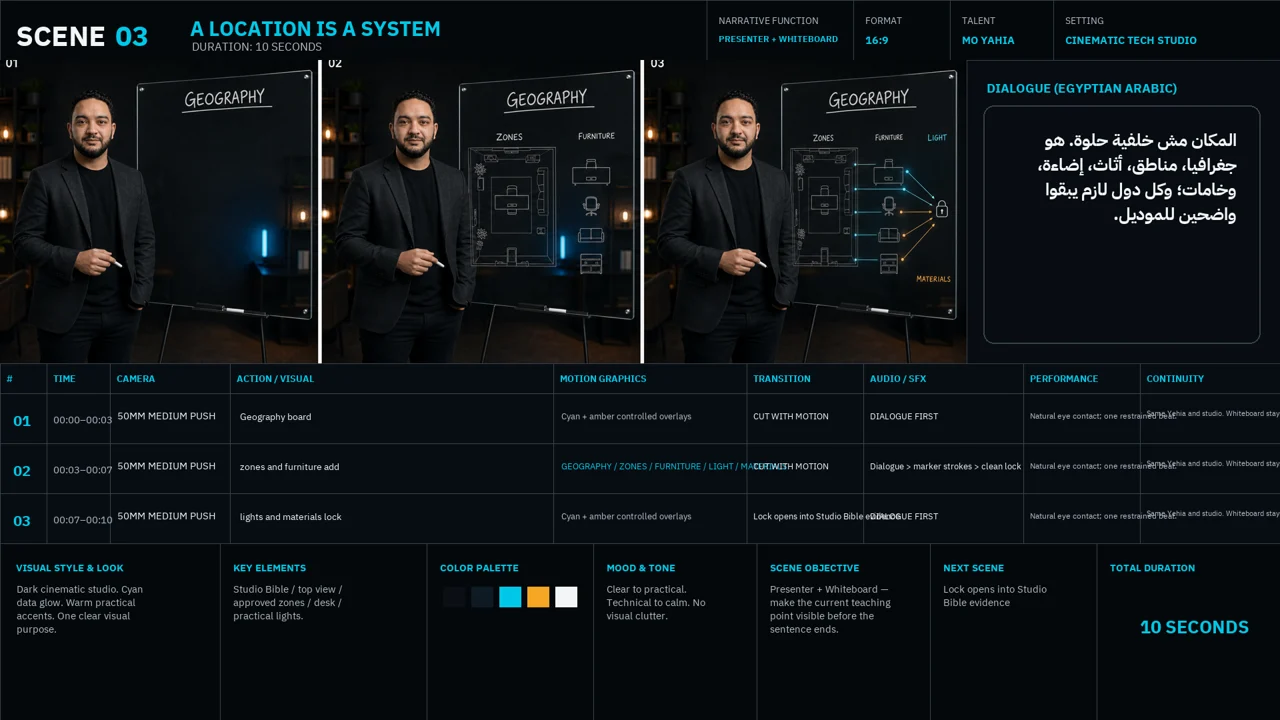1280x720 pixels.
Task: Click 'Dialogue > marker strokes > clean lock' audio cell
Action: (x=945, y=467)
